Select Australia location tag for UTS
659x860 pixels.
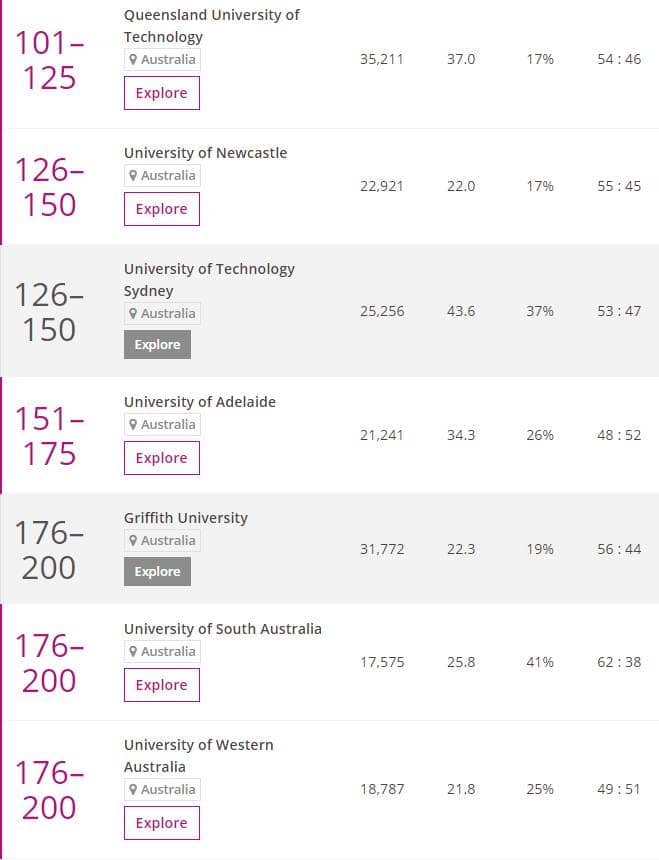pos(162,313)
